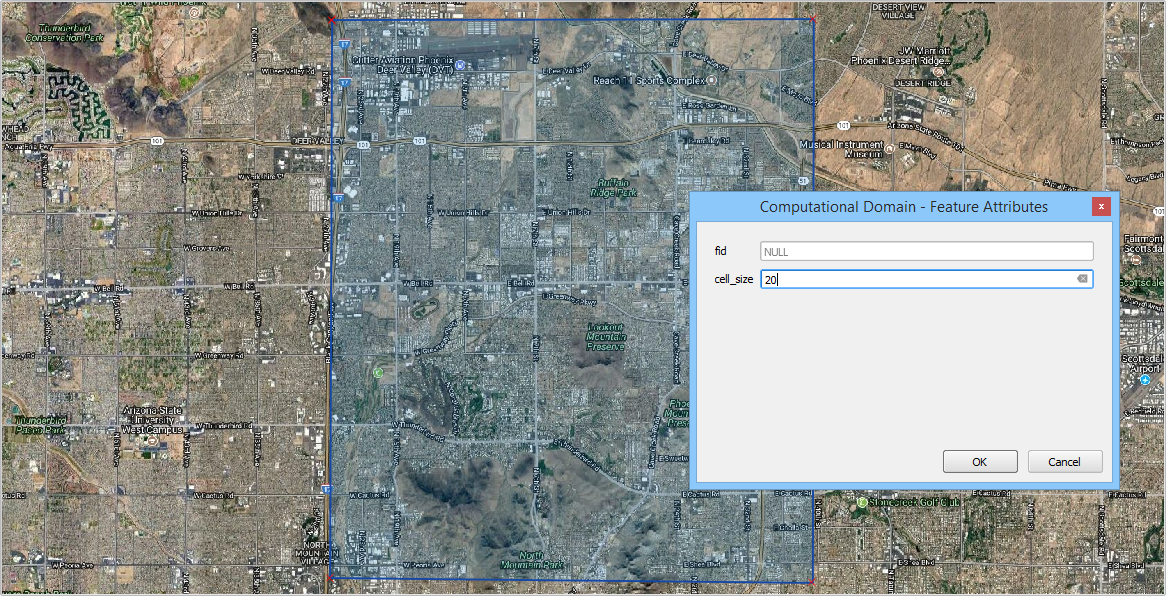This screenshot has height=596, width=1166.
Task: Click the clear icon in cell_size field
Action: [x=1082, y=279]
